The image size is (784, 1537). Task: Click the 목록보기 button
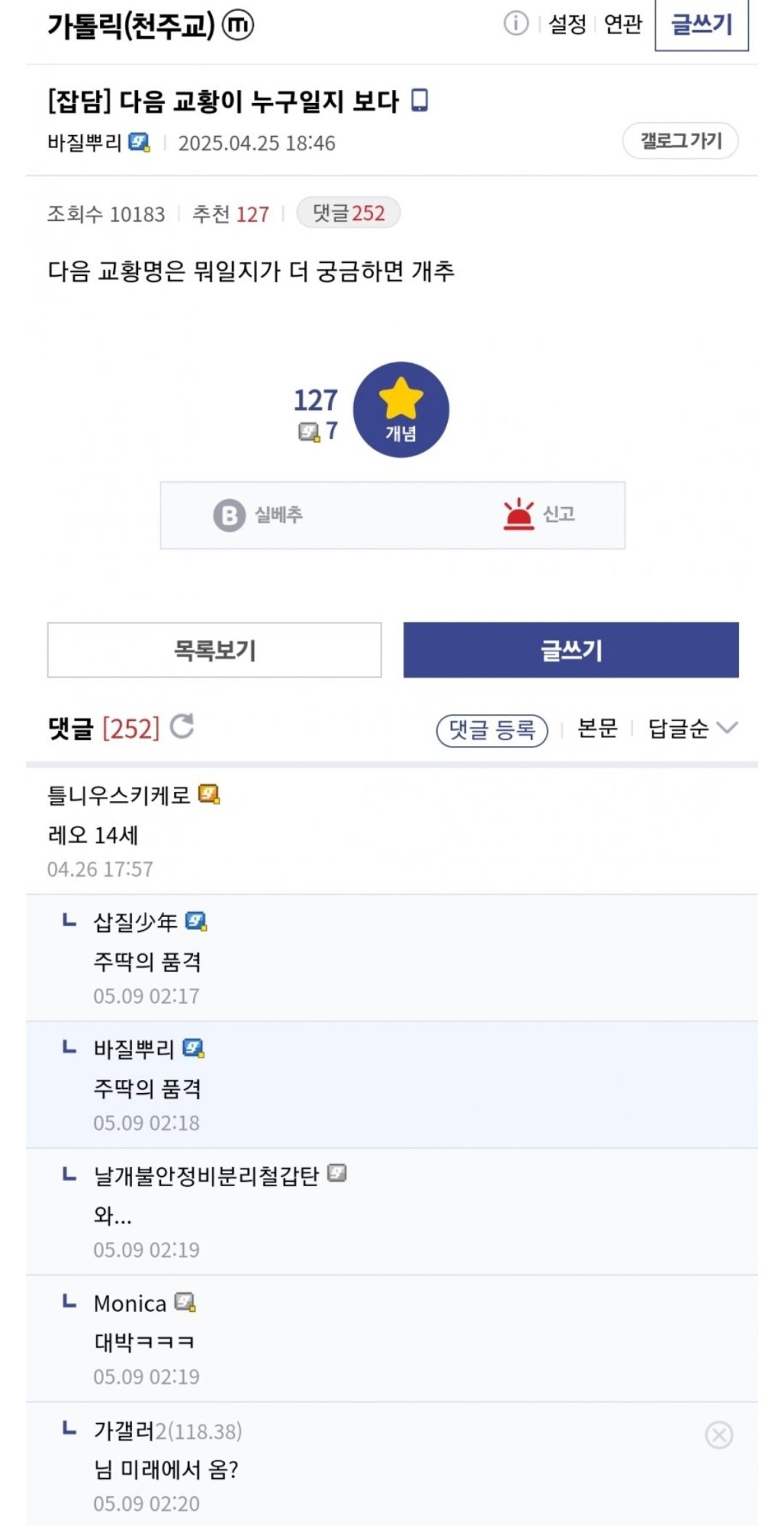tap(214, 650)
